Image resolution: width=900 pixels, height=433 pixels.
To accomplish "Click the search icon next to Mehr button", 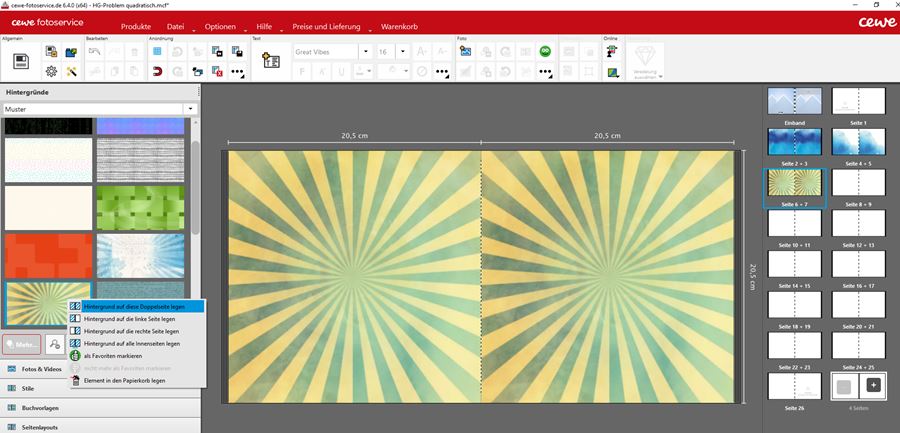I will pos(56,344).
